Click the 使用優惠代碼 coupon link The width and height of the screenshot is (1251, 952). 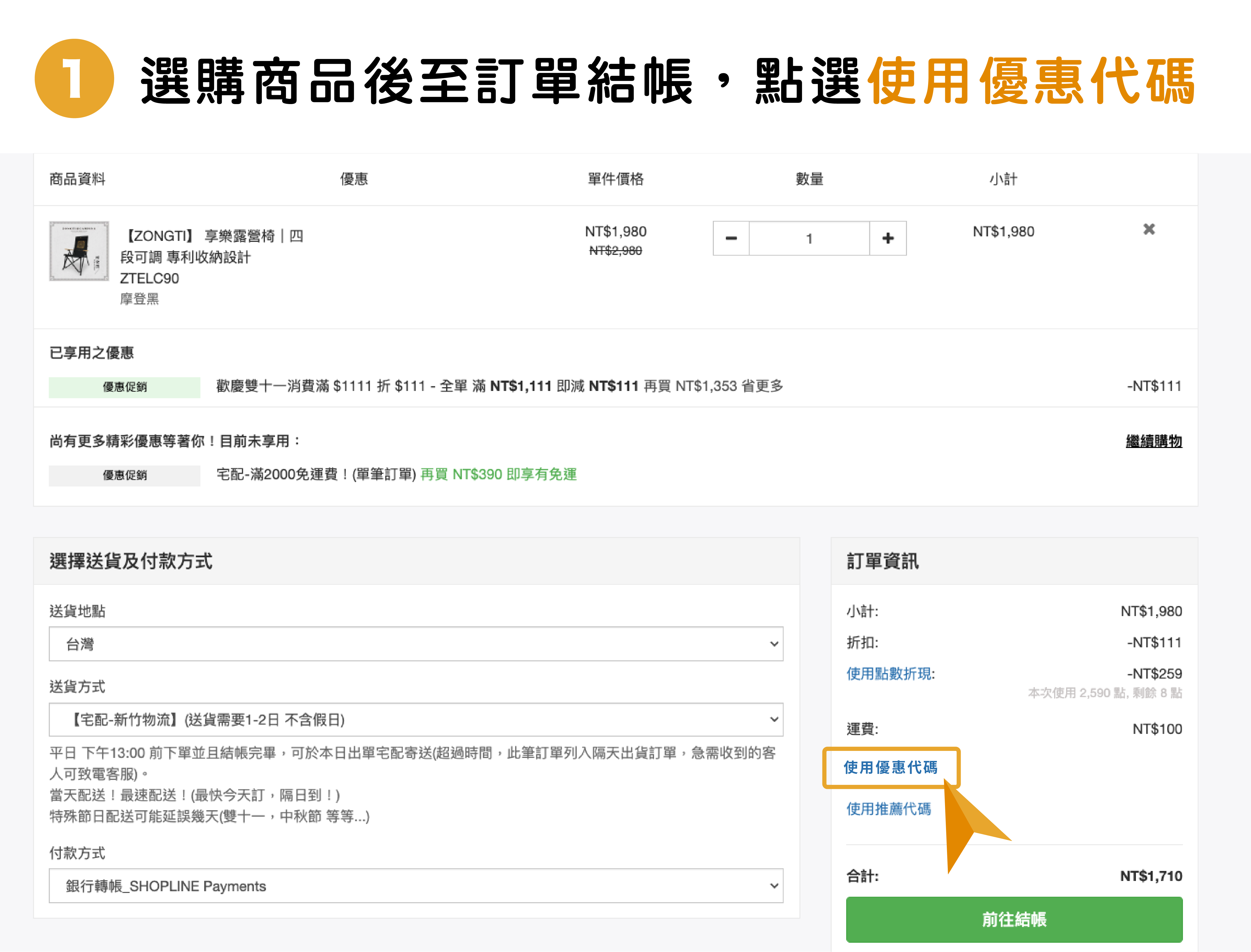click(890, 767)
